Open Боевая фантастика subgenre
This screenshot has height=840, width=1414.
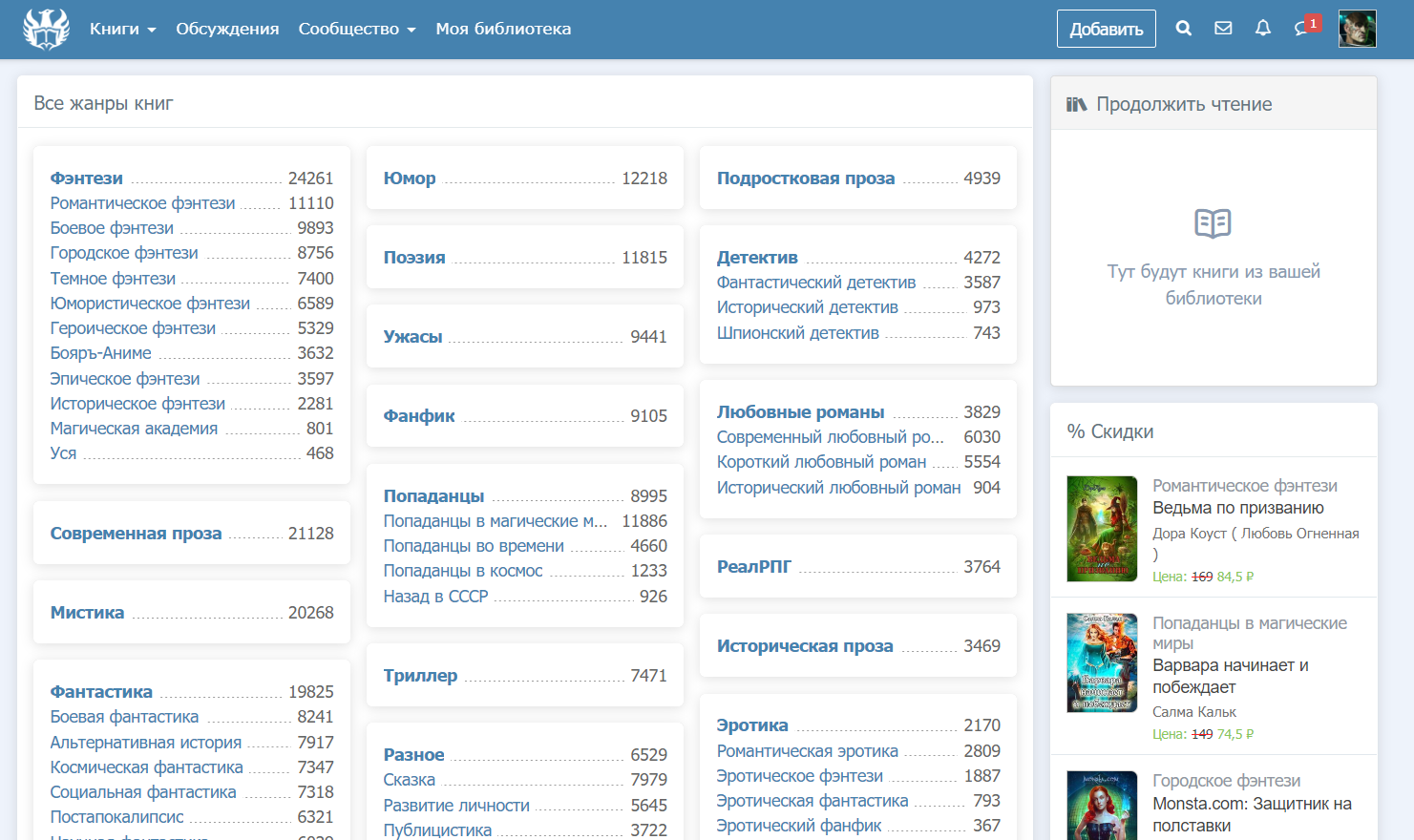click(124, 717)
